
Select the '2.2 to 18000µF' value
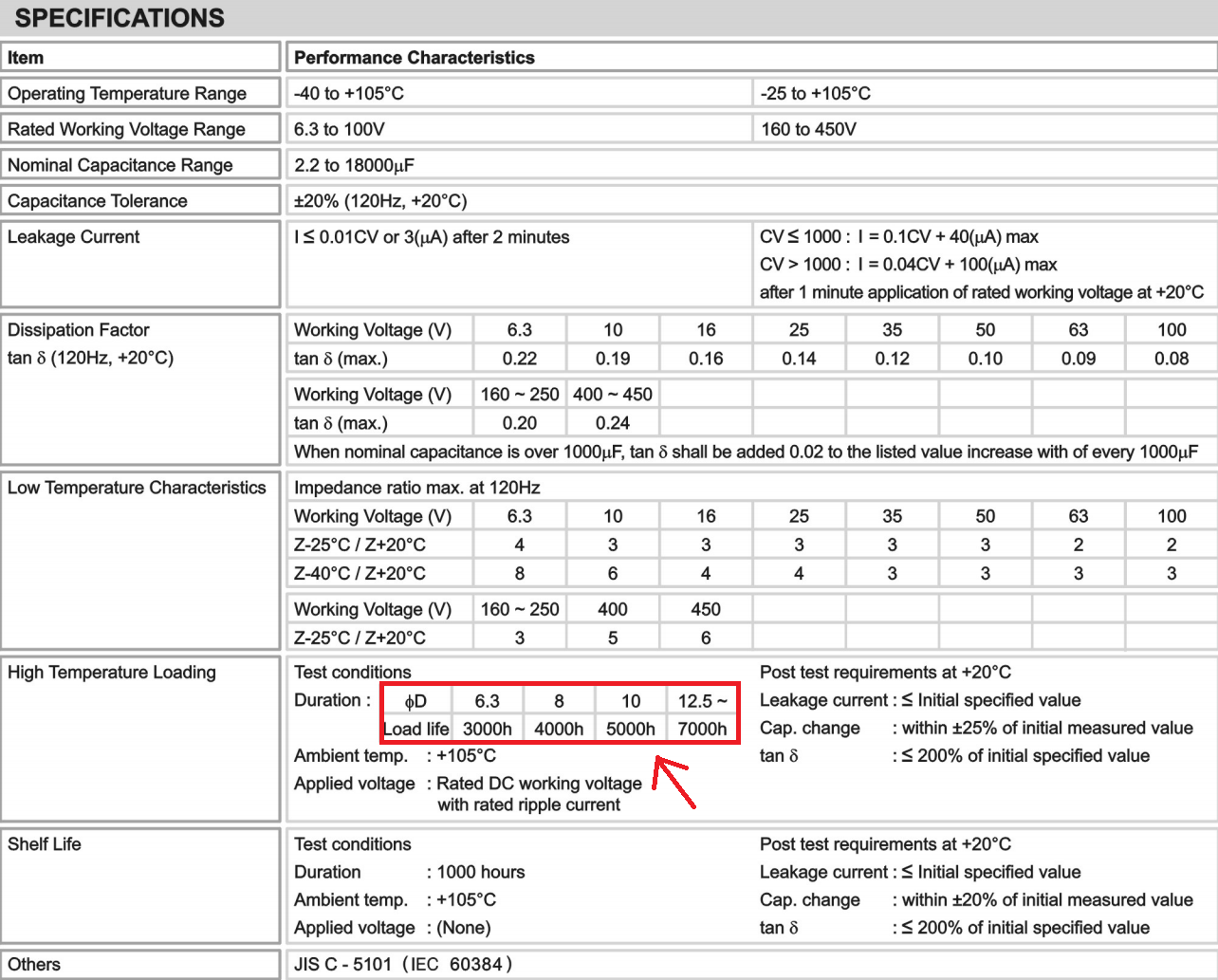355,166
